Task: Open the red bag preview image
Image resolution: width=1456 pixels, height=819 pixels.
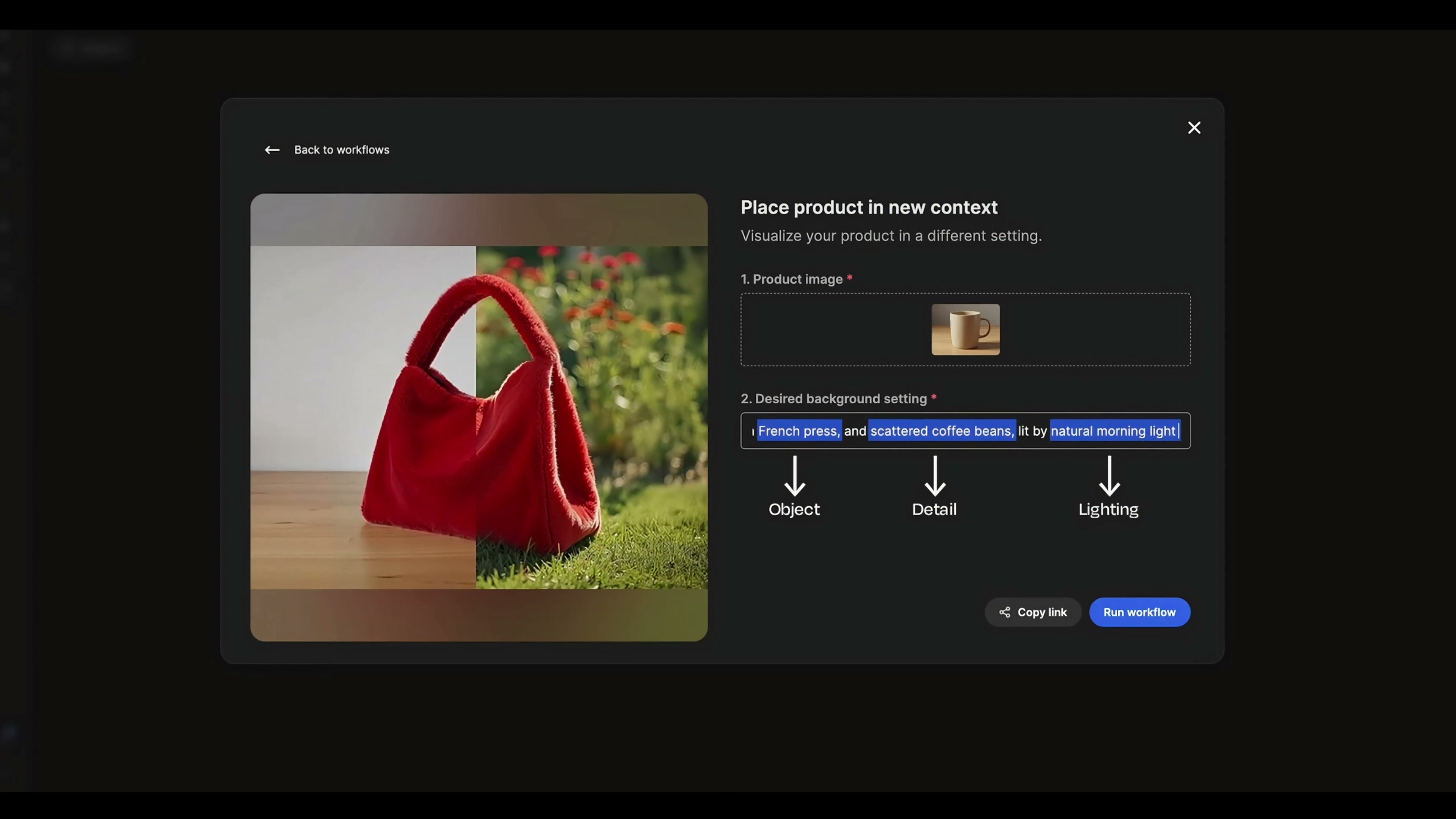Action: pos(479,417)
